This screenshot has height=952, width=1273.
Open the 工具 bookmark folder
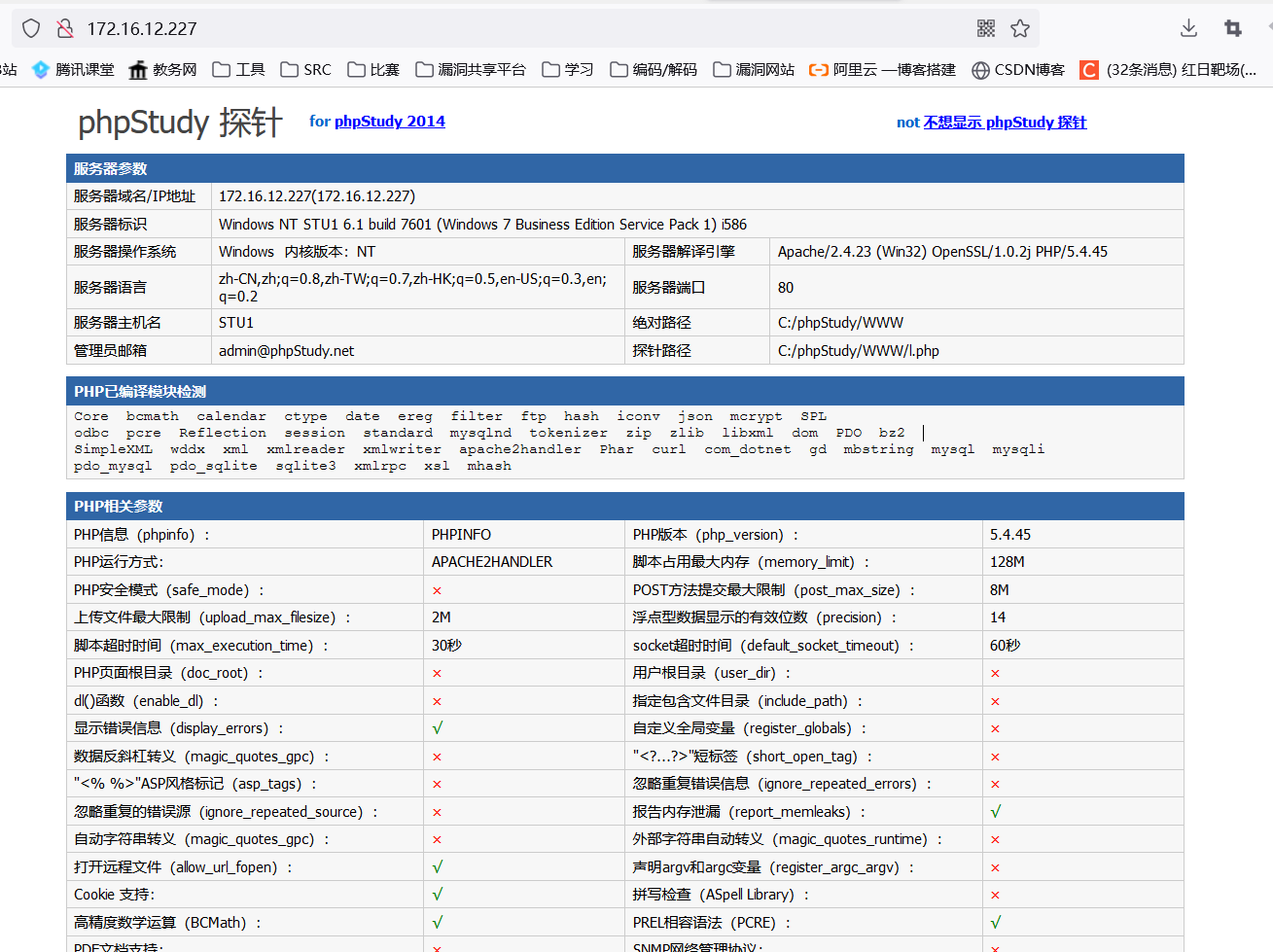pyautogui.click(x=238, y=69)
